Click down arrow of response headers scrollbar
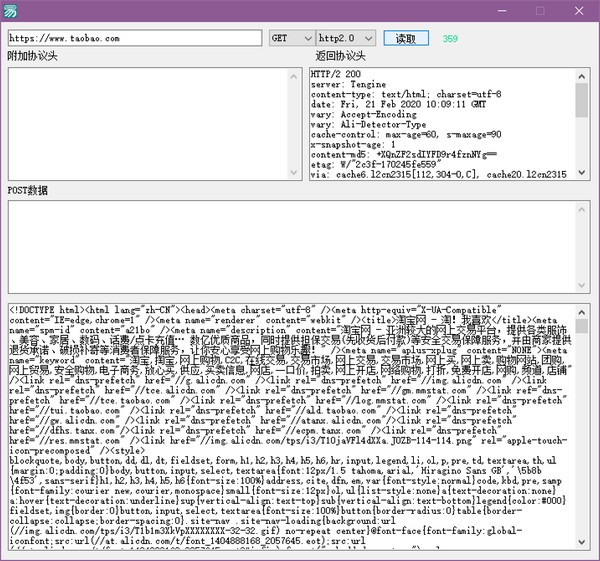The image size is (600, 561). click(581, 173)
